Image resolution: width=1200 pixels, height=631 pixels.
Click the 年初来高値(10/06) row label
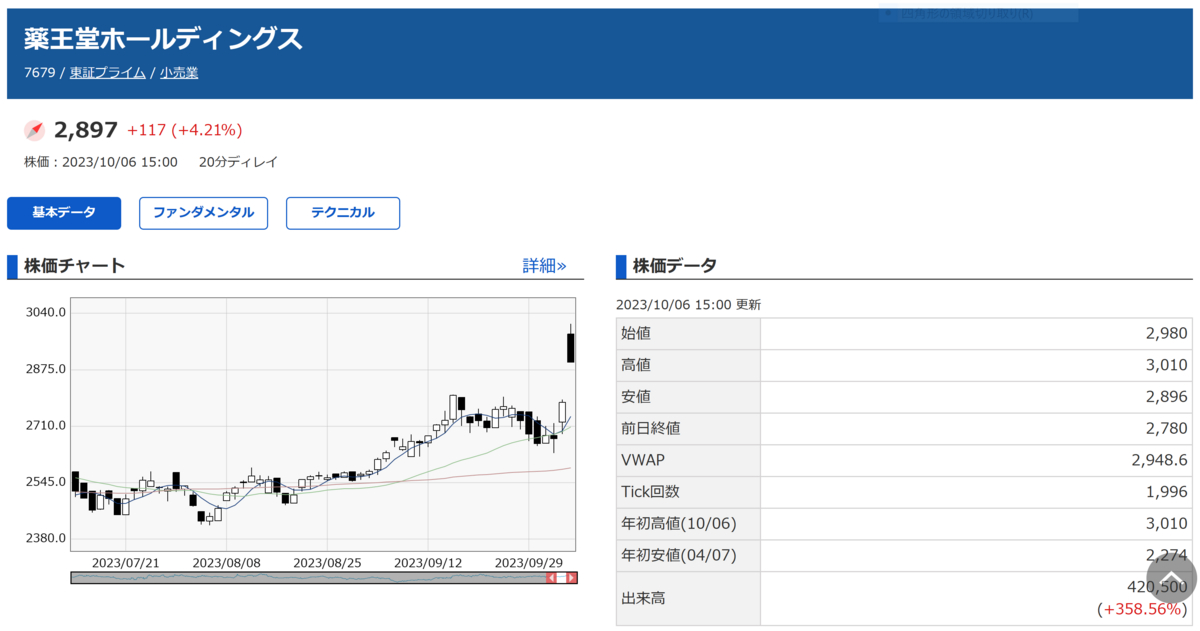(x=678, y=524)
